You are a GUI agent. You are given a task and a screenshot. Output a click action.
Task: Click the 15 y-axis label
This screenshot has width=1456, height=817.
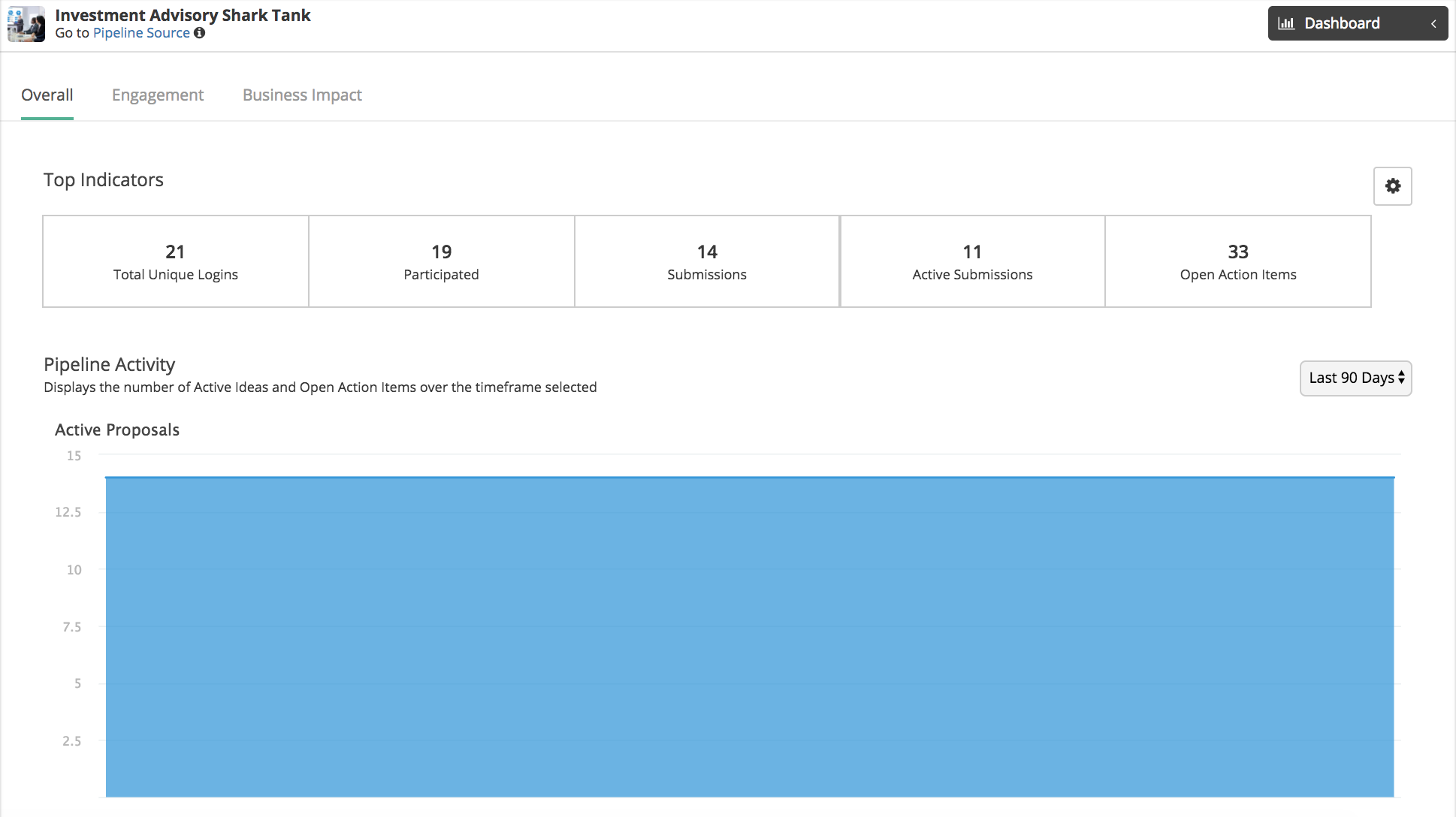coord(74,455)
